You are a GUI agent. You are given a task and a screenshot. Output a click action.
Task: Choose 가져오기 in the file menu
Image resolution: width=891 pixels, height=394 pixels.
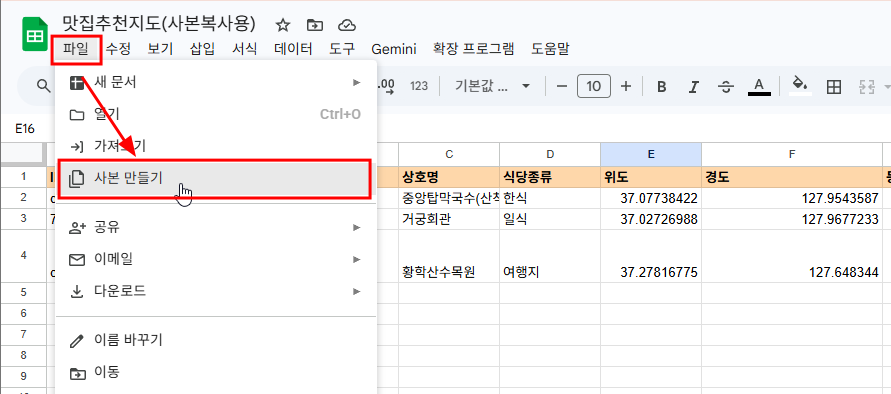point(216,147)
